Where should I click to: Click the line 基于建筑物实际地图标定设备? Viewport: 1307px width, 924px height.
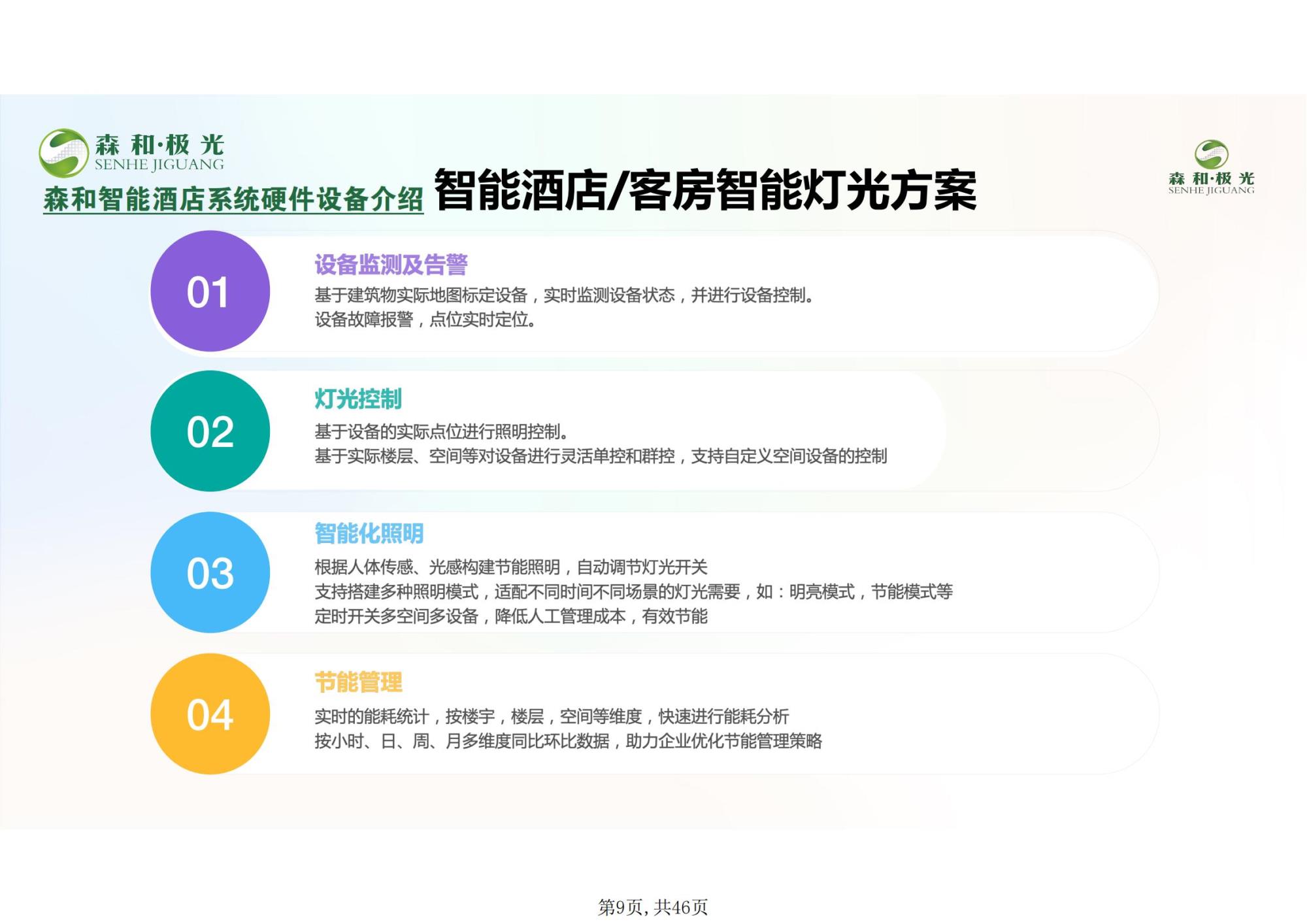[565, 295]
